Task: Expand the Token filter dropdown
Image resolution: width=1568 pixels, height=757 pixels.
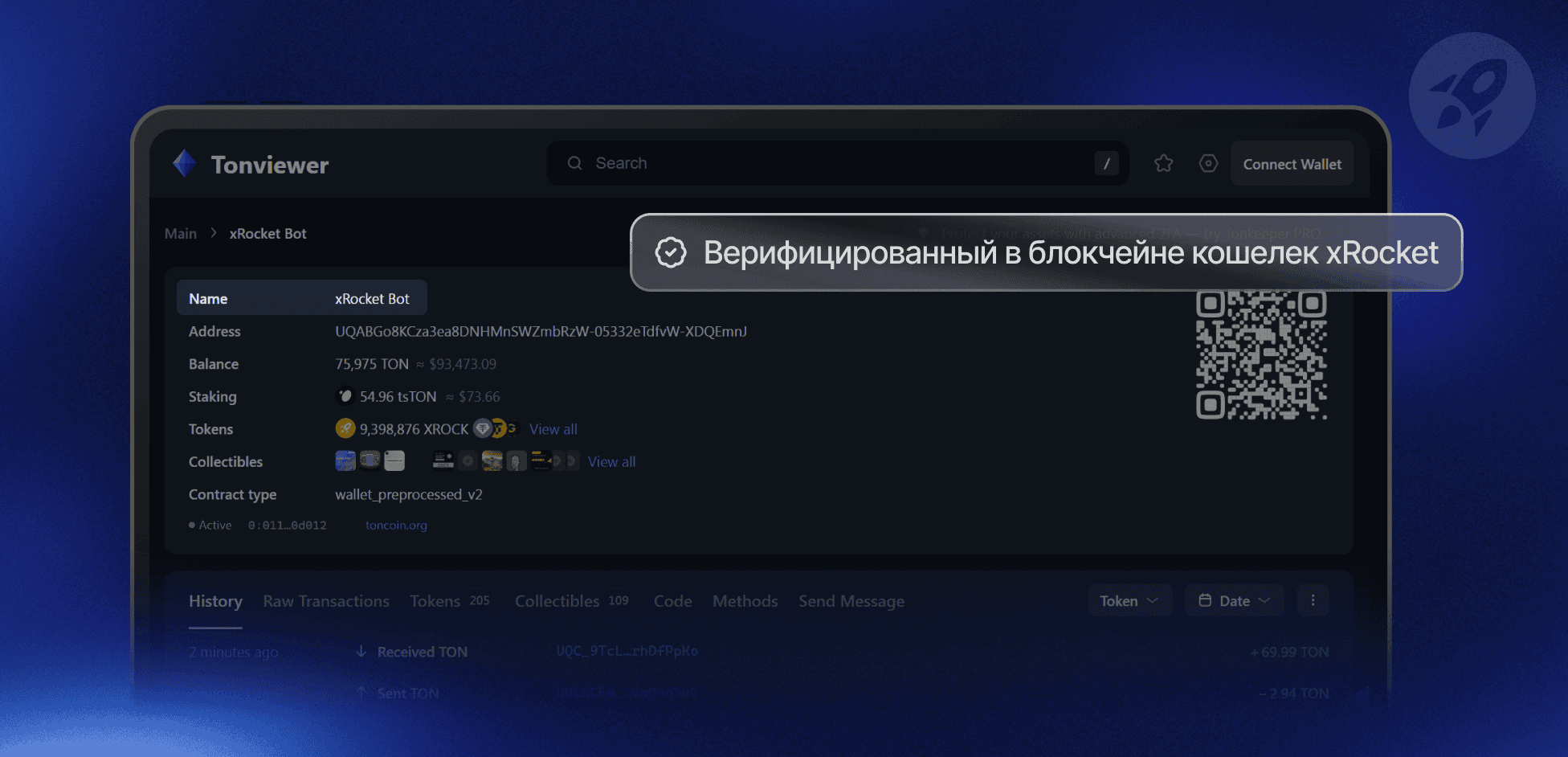Action: point(1129,600)
